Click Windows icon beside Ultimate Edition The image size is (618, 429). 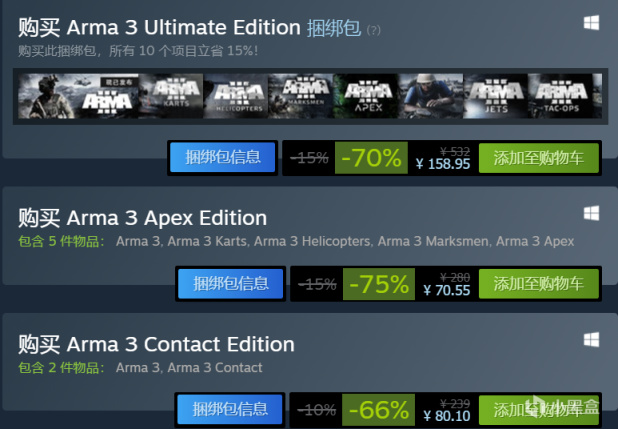(591, 22)
